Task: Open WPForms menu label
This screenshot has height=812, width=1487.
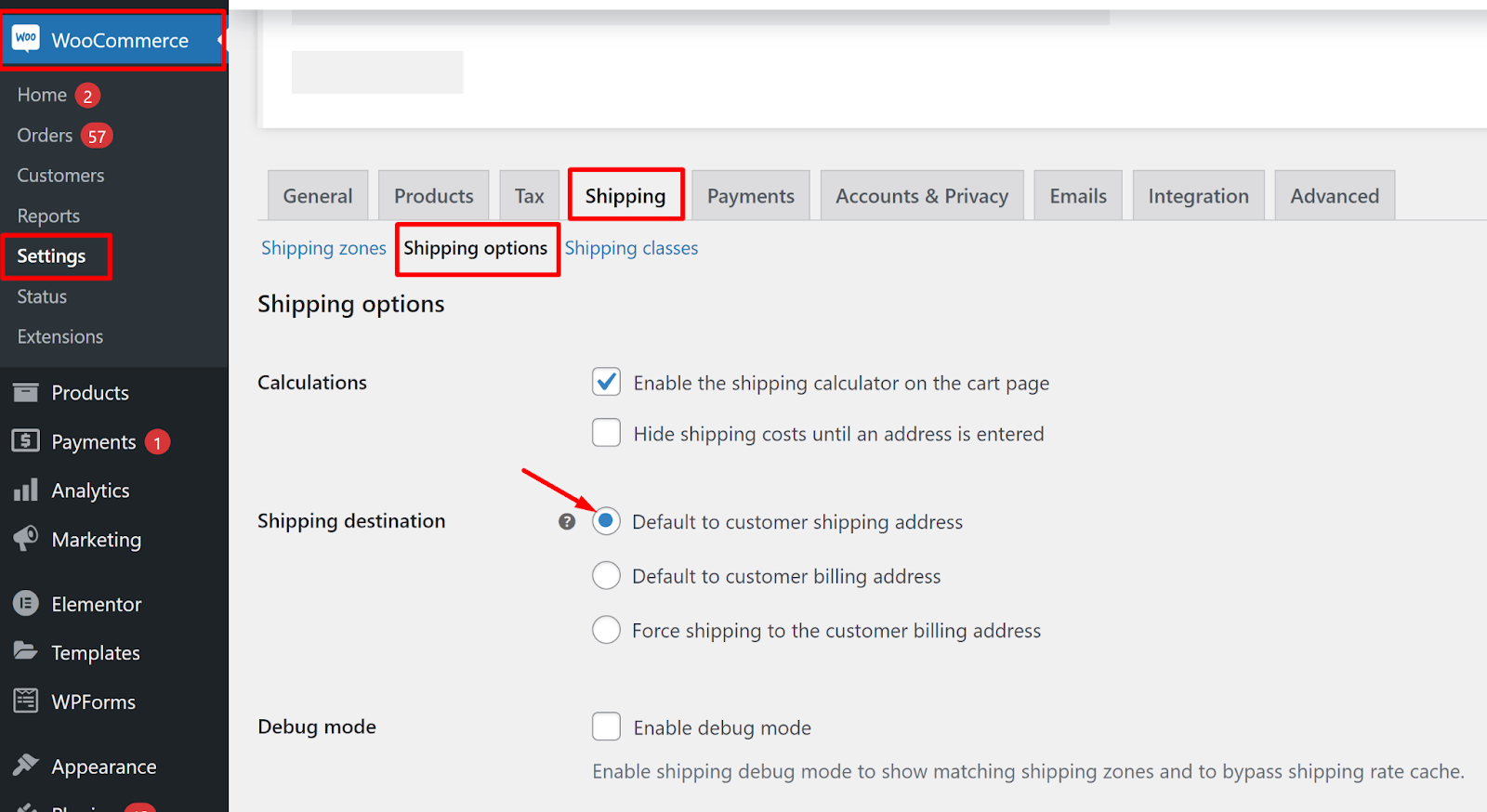Action: (94, 701)
